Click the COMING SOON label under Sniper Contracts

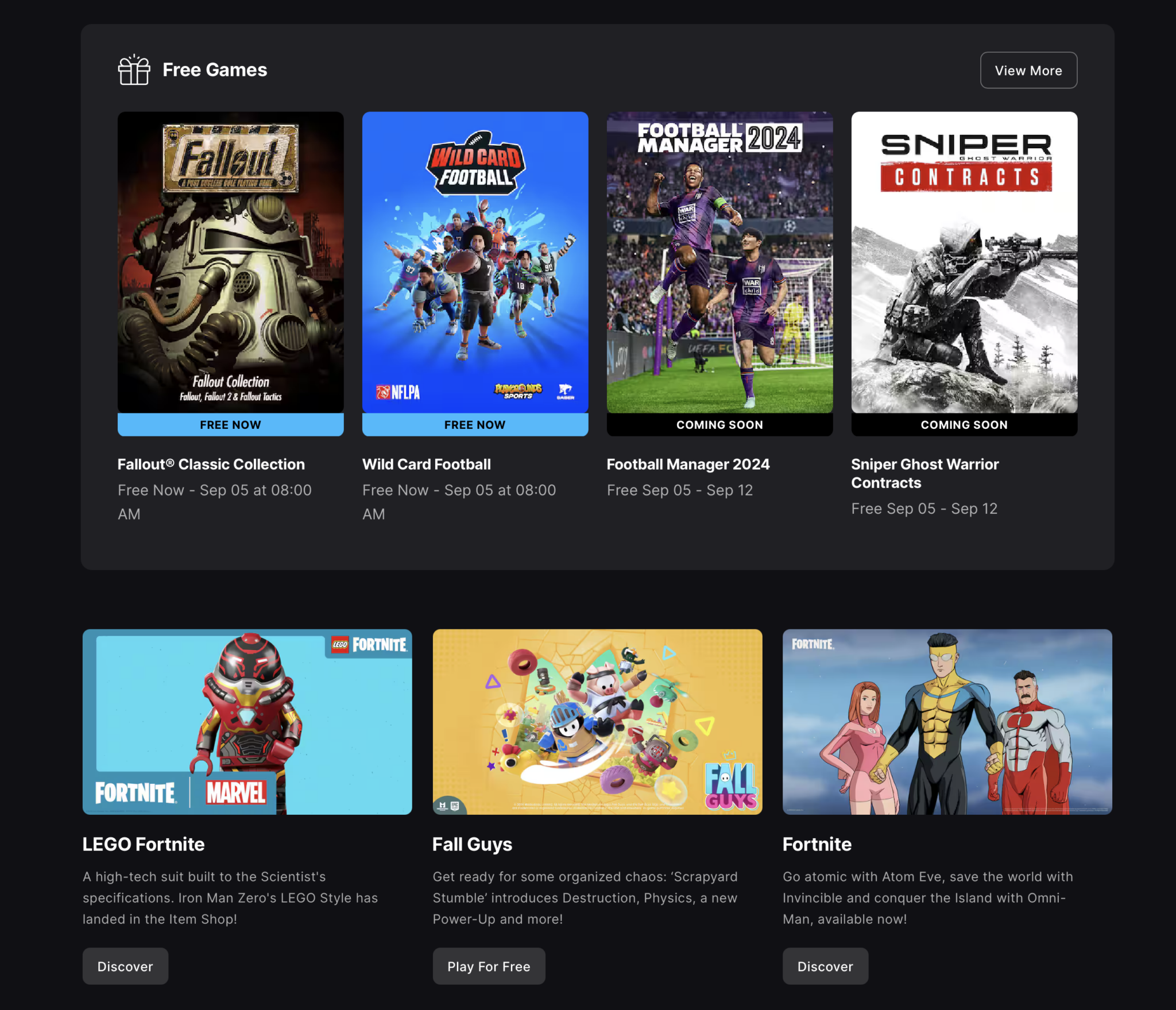[964, 424]
